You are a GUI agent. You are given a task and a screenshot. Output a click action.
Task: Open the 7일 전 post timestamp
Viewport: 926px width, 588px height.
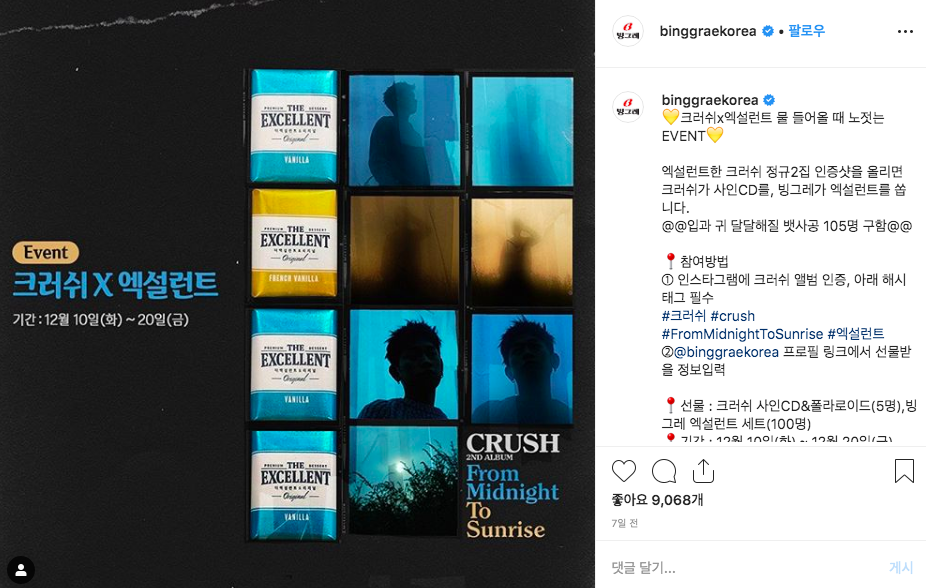[x=624, y=523]
